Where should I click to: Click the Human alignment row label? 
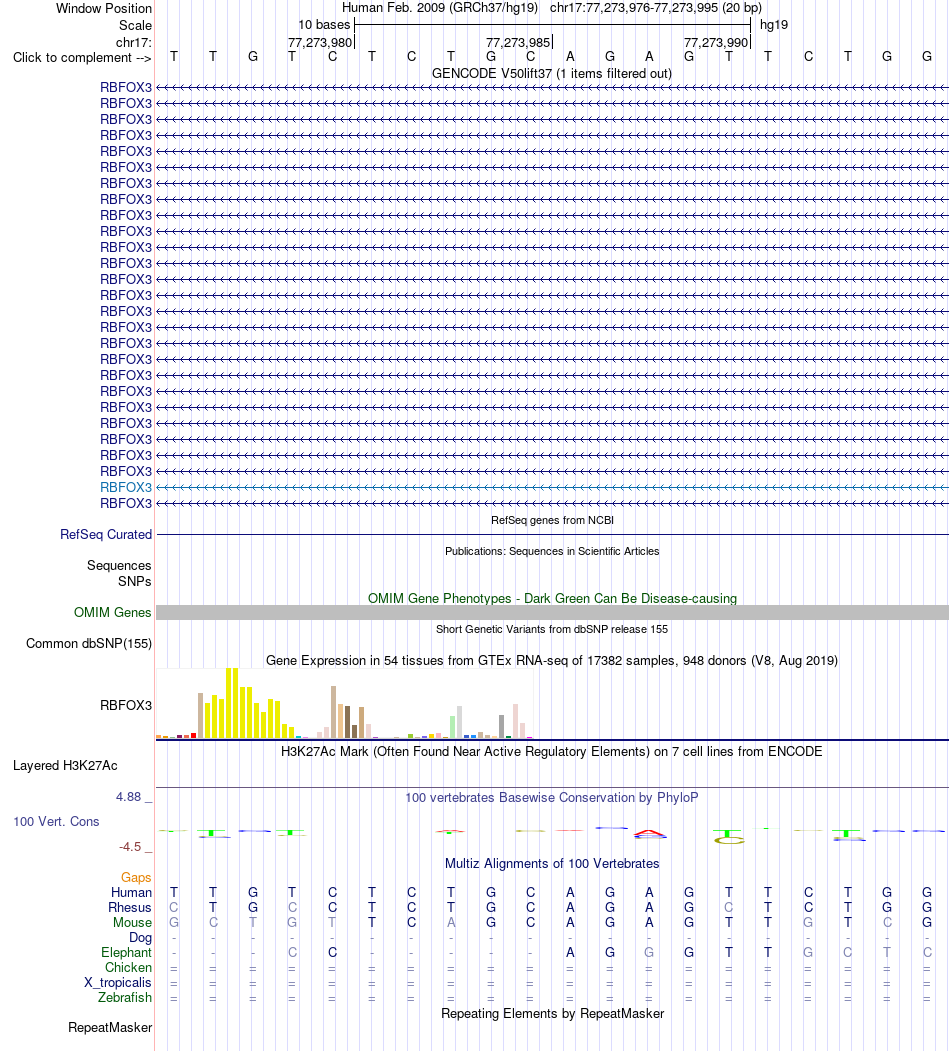coord(131,892)
